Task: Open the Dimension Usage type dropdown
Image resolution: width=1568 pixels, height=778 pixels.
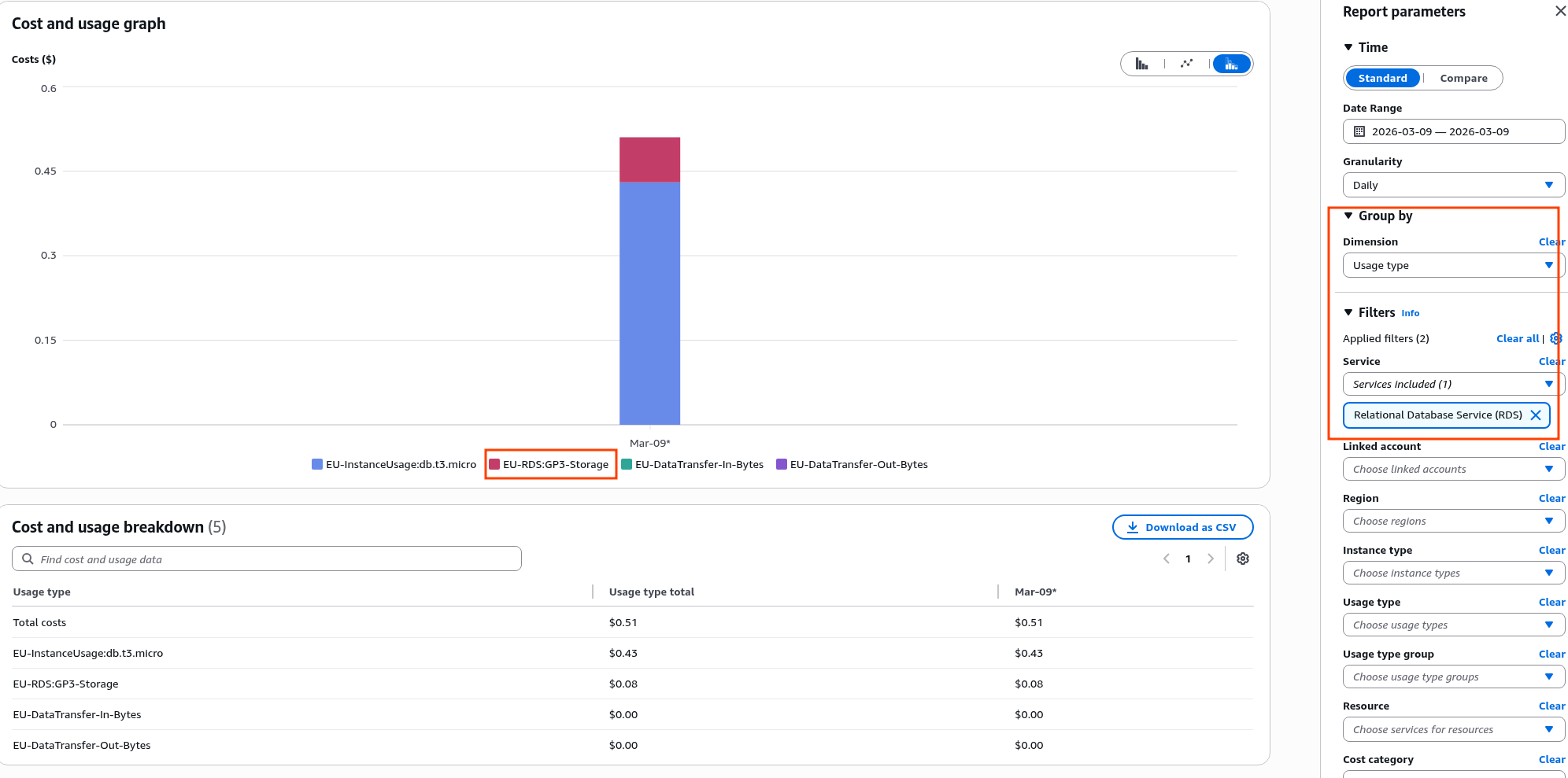Action: pyautogui.click(x=1453, y=265)
